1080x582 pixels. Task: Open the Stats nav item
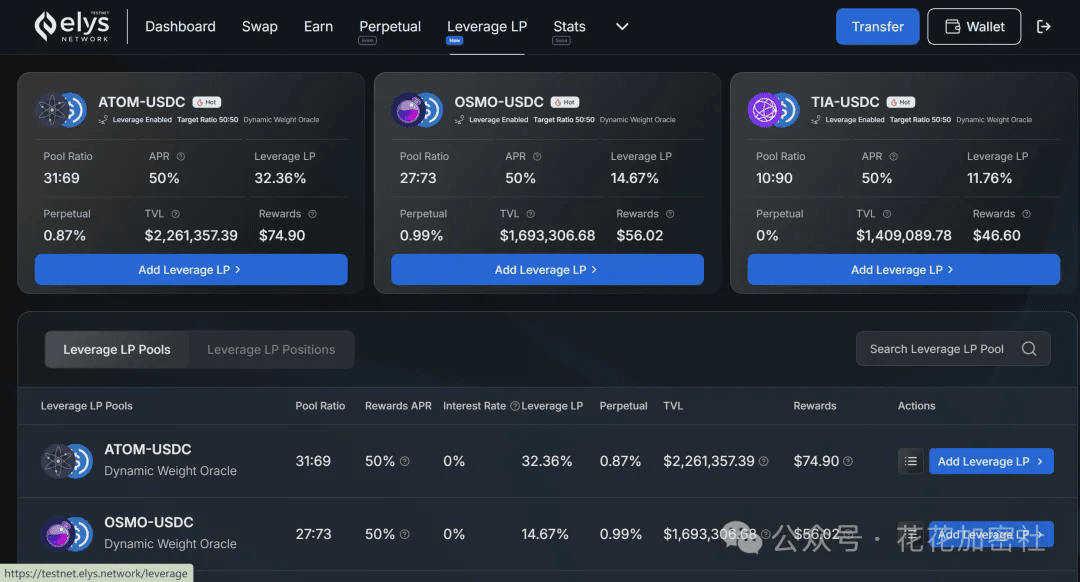(x=569, y=26)
